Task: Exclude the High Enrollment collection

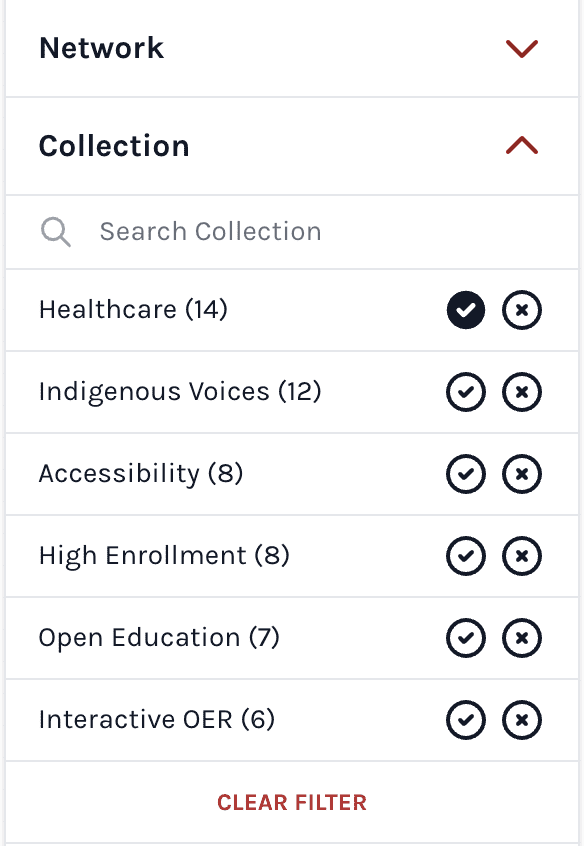Action: [x=522, y=556]
